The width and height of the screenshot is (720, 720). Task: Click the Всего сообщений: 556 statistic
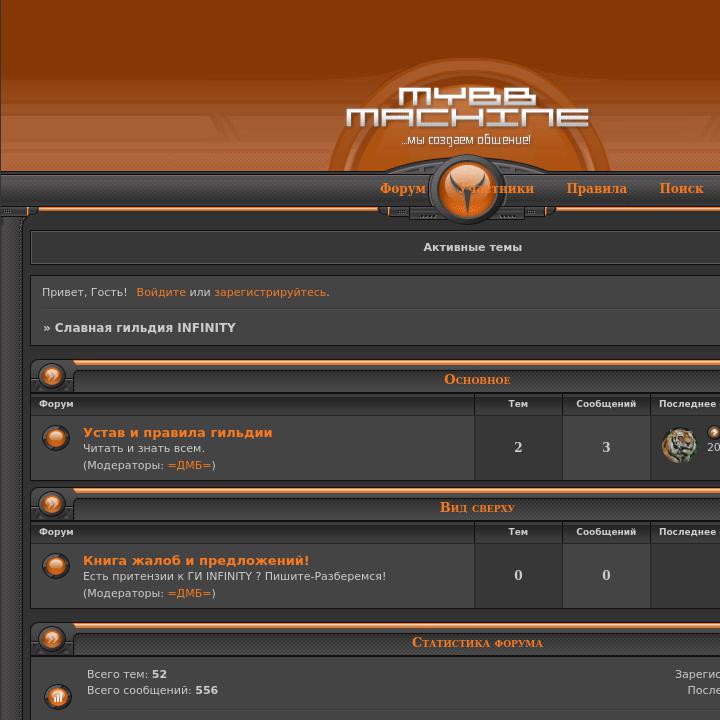pos(152,690)
